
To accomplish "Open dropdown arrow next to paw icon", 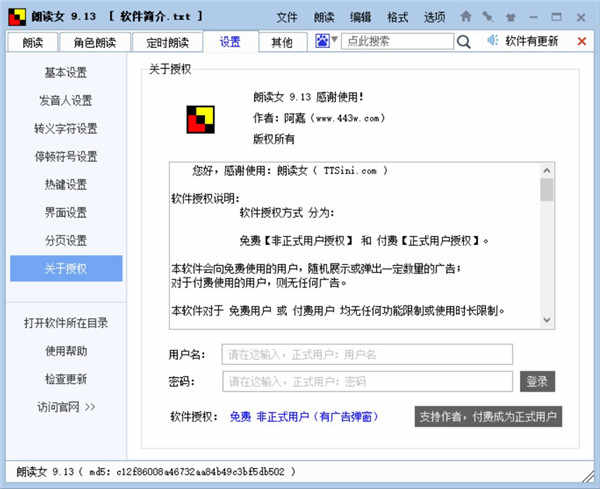I will pos(334,39).
